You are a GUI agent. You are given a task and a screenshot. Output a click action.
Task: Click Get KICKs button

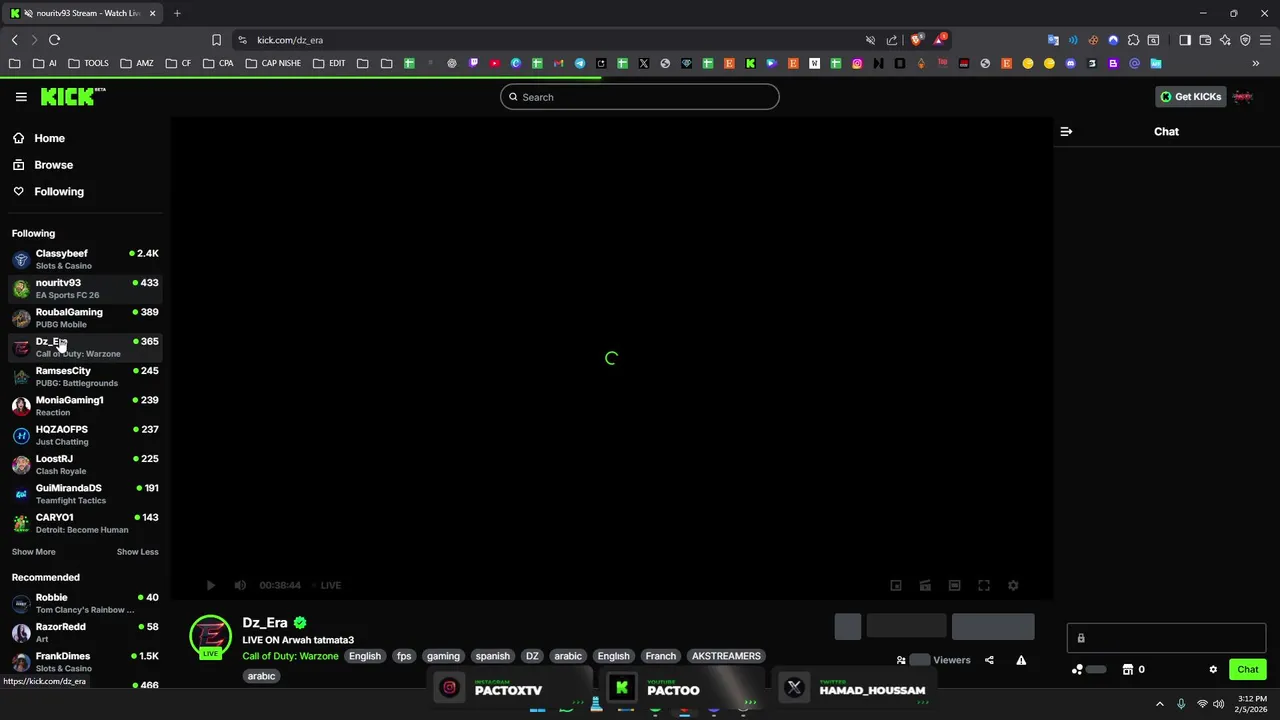[1190, 97]
